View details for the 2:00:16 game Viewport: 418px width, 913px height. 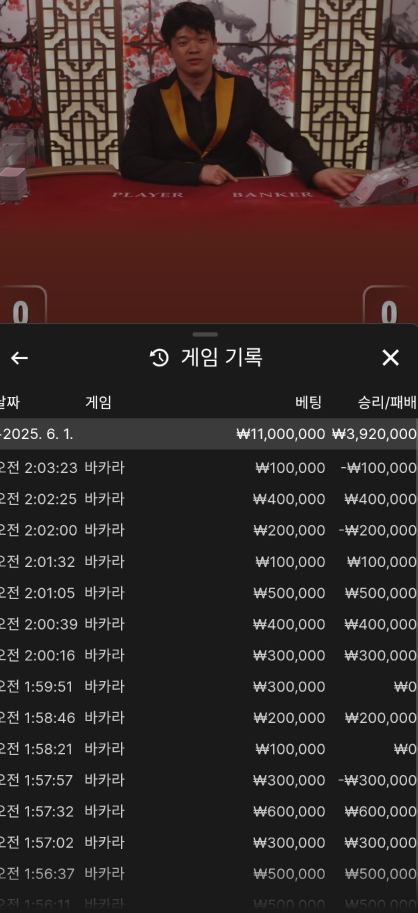[209, 656]
